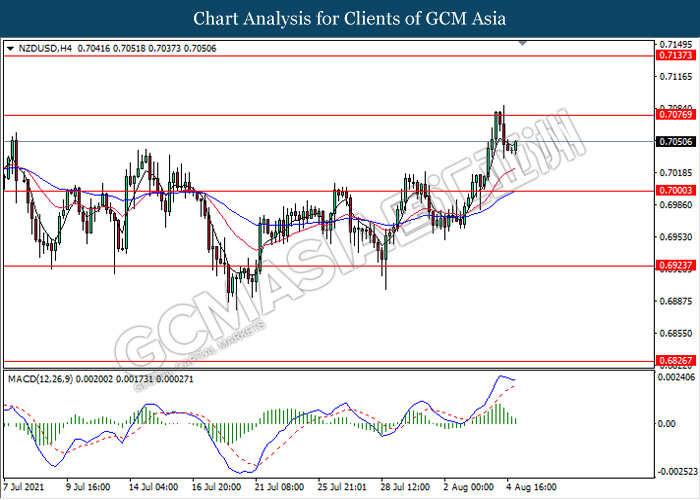The width and height of the screenshot is (700, 500).
Task: Click the 2 Aug 00:00 time label
Action: click(468, 487)
